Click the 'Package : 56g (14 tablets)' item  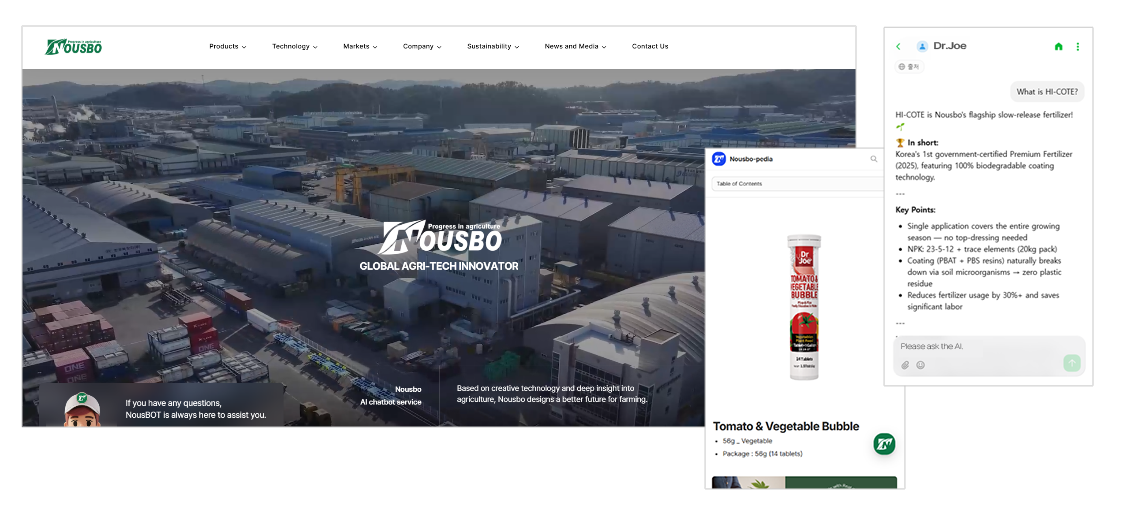point(762,453)
